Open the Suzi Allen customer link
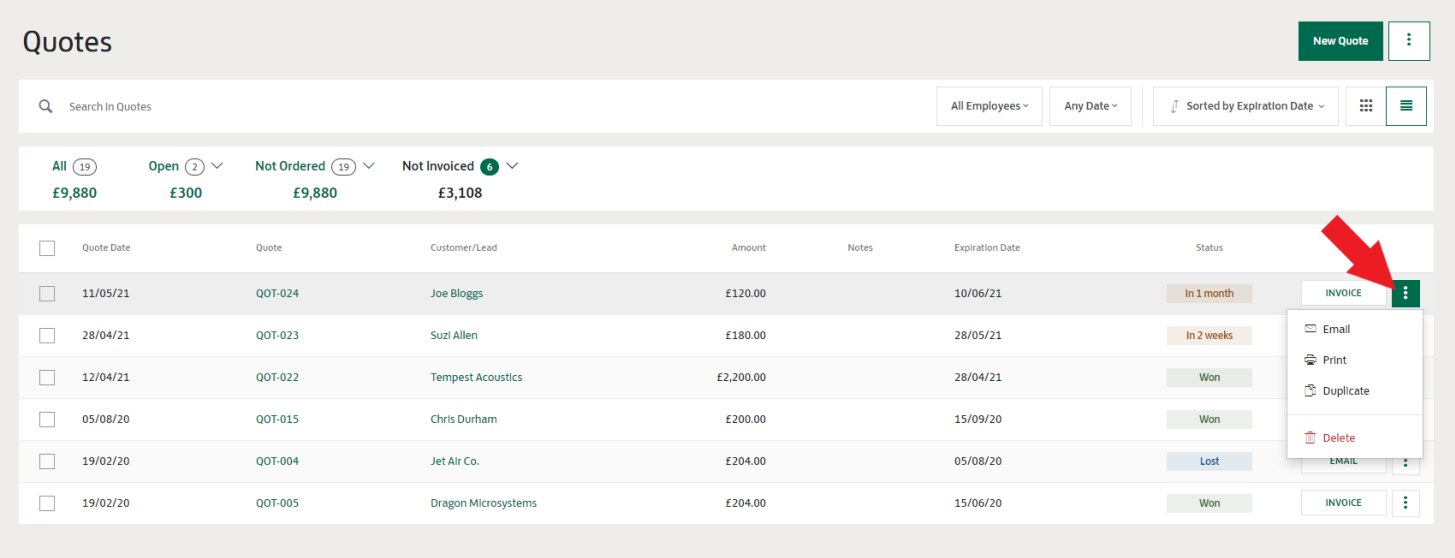Screen dimensions: 1455x558 click(x=454, y=336)
